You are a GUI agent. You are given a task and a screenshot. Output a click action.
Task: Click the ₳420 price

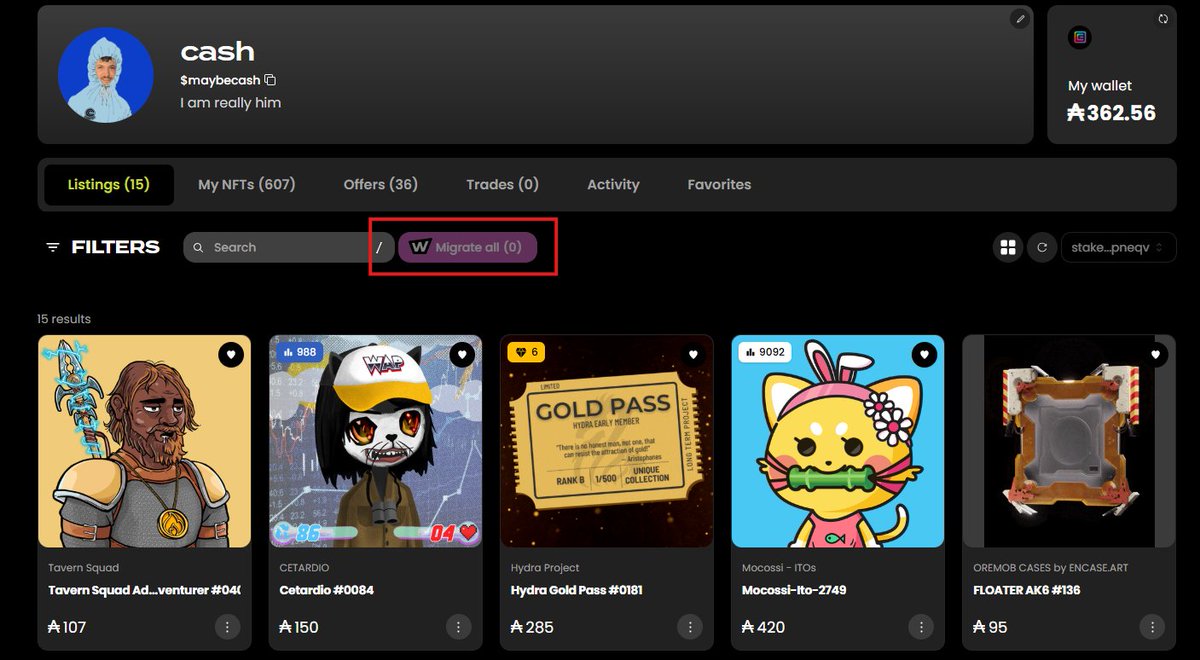[763, 627]
